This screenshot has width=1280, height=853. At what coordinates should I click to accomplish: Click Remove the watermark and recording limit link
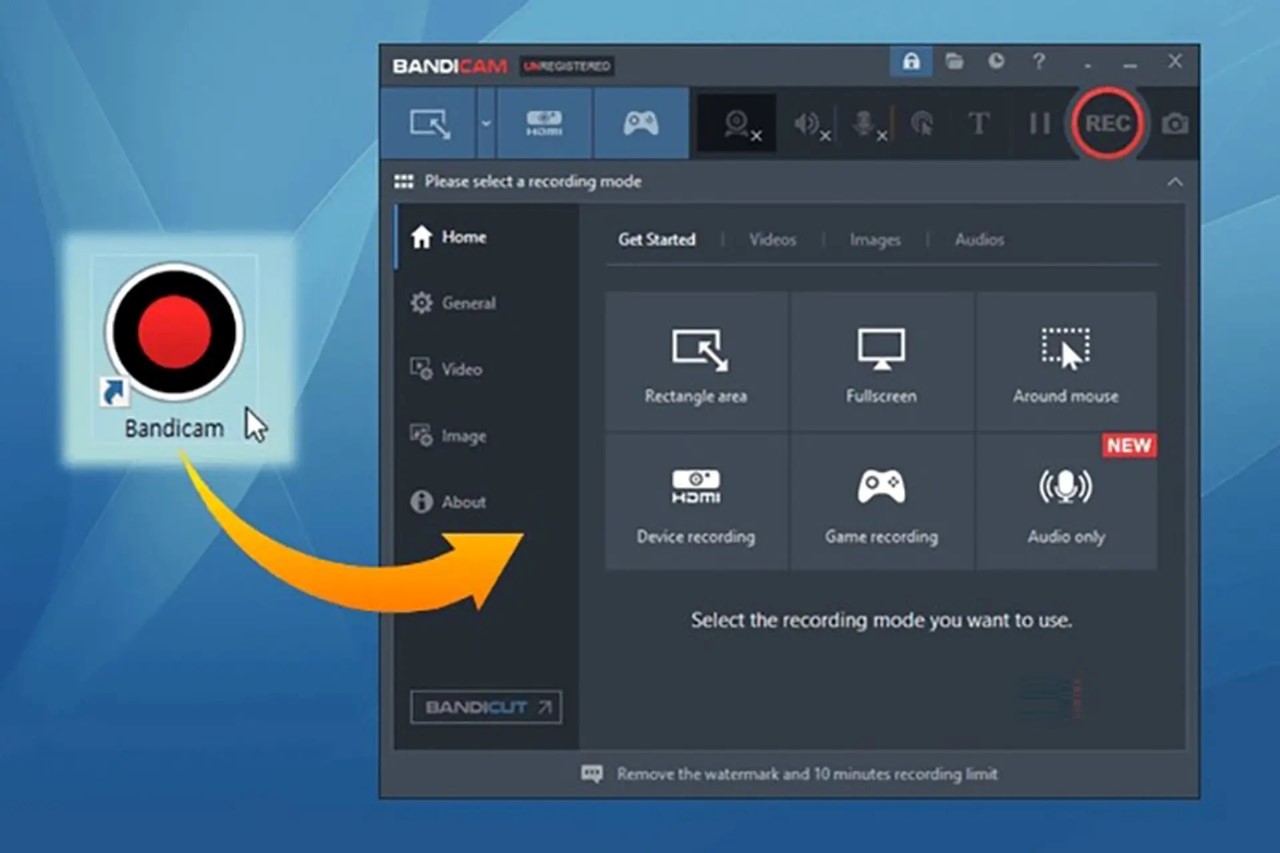(806, 774)
